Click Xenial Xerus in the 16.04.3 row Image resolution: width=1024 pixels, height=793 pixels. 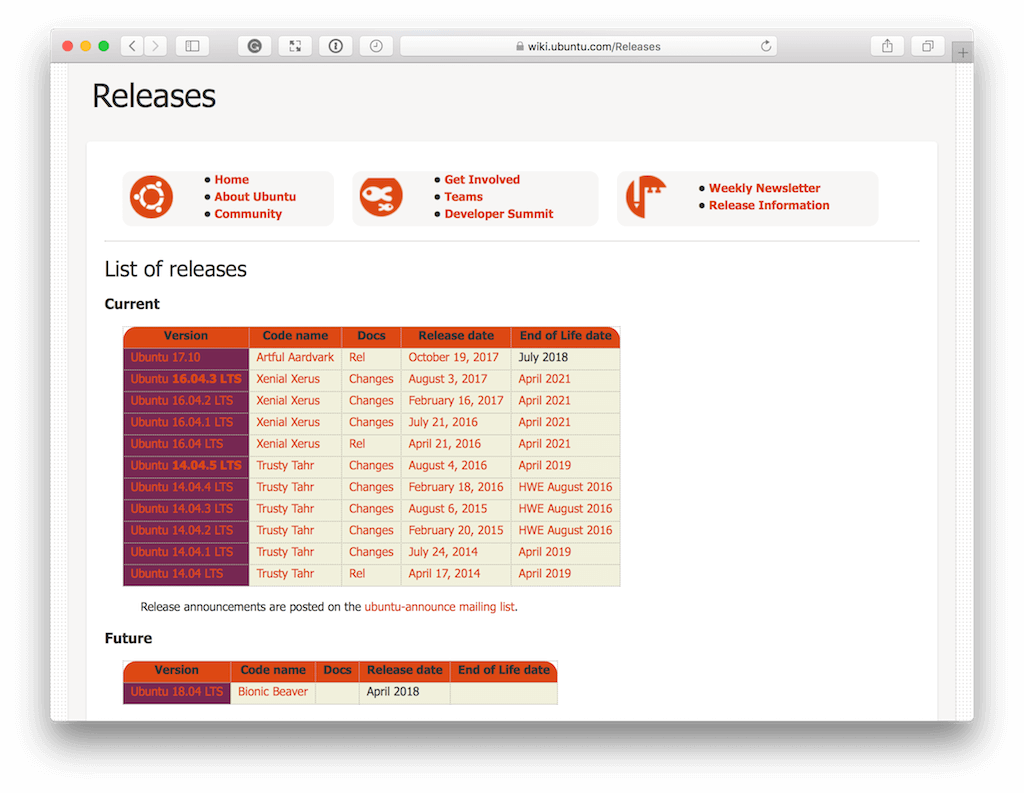288,379
